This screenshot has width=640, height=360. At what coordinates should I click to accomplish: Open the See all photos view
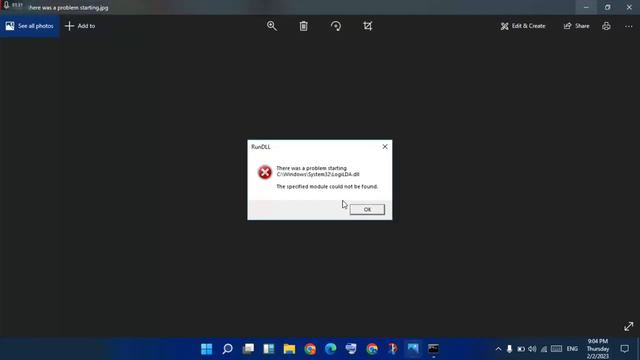(29, 26)
